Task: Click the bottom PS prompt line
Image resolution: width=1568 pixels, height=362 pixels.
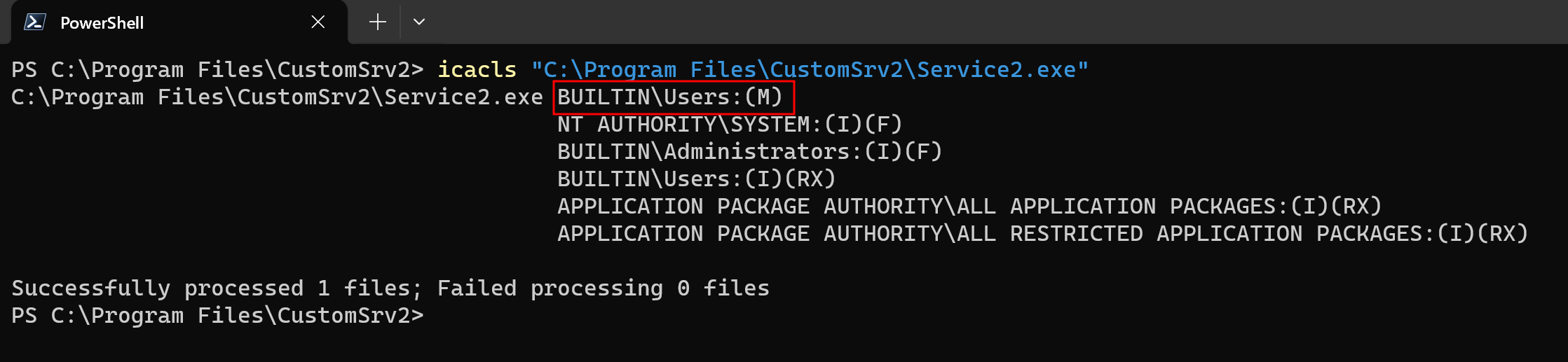Action: 217,316
